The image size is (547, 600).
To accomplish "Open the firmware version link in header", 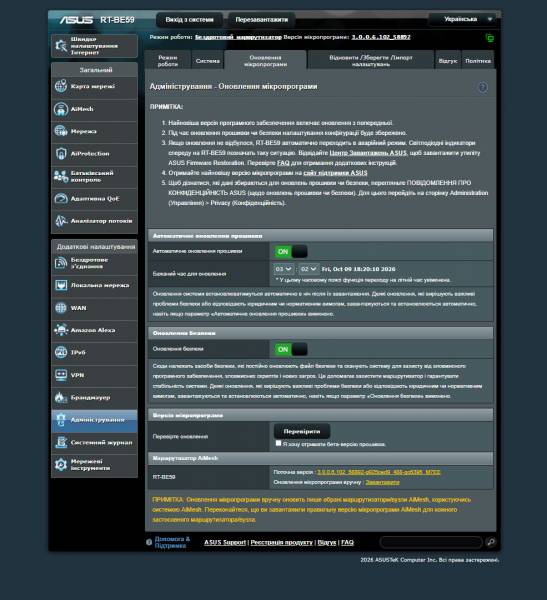I will [x=381, y=37].
